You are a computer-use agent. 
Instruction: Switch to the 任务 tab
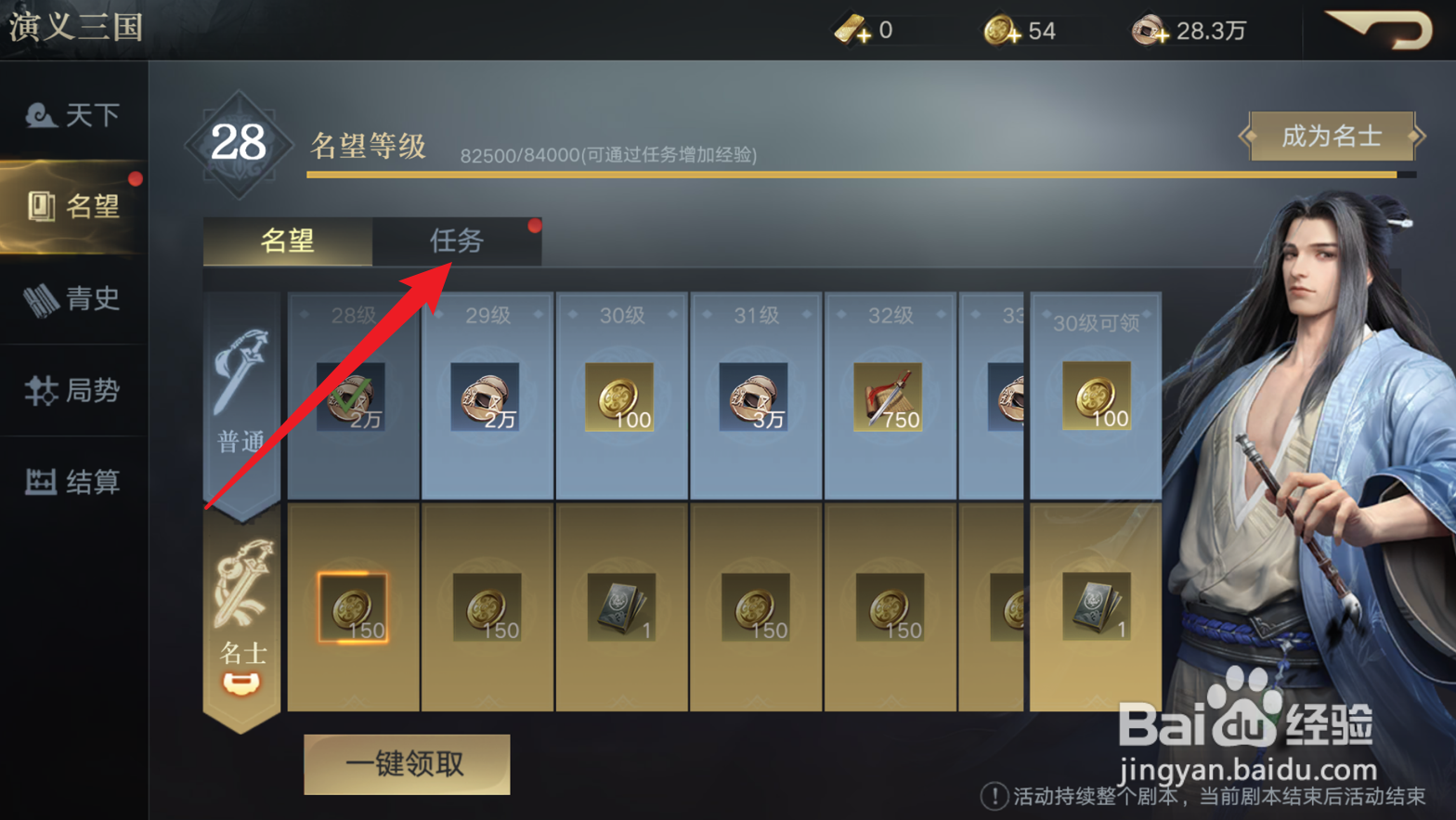[457, 241]
